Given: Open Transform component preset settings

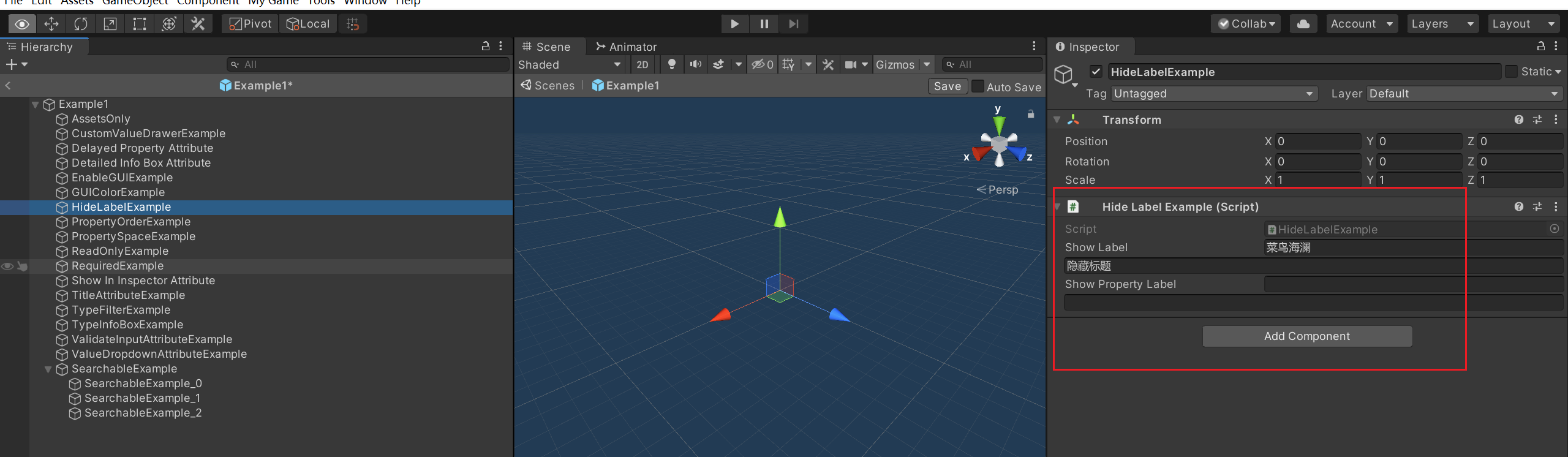Looking at the screenshot, I should click(1537, 119).
